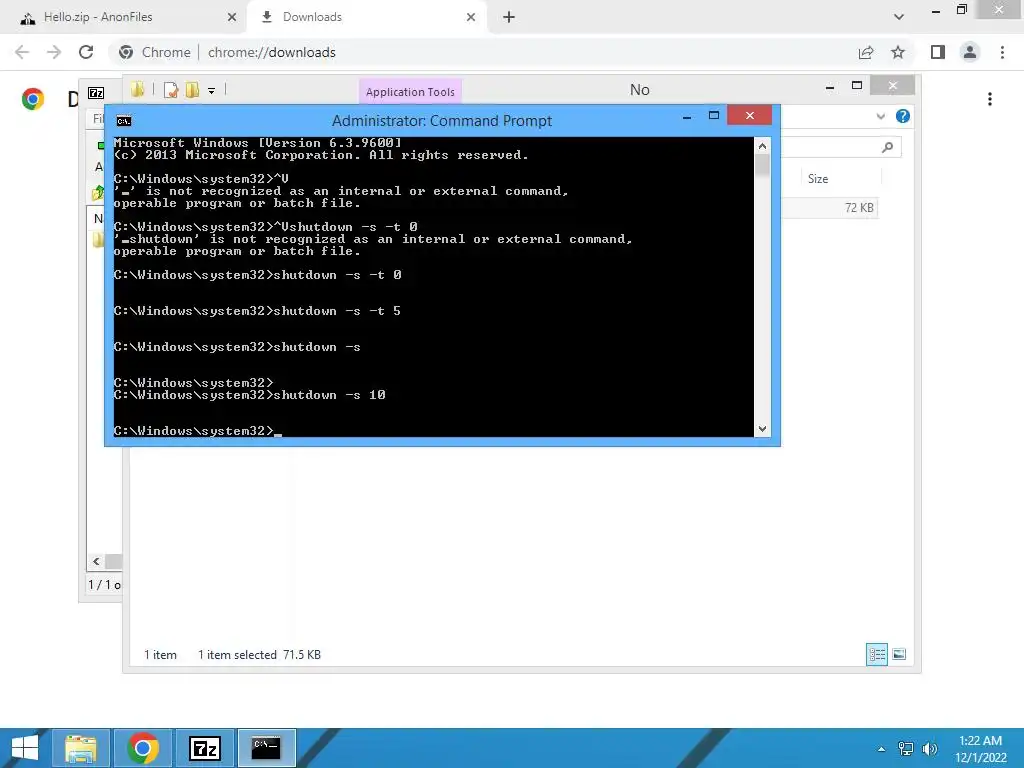This screenshot has height=768, width=1024.
Task: Open 7-Zip from taskbar
Action: pos(204,748)
